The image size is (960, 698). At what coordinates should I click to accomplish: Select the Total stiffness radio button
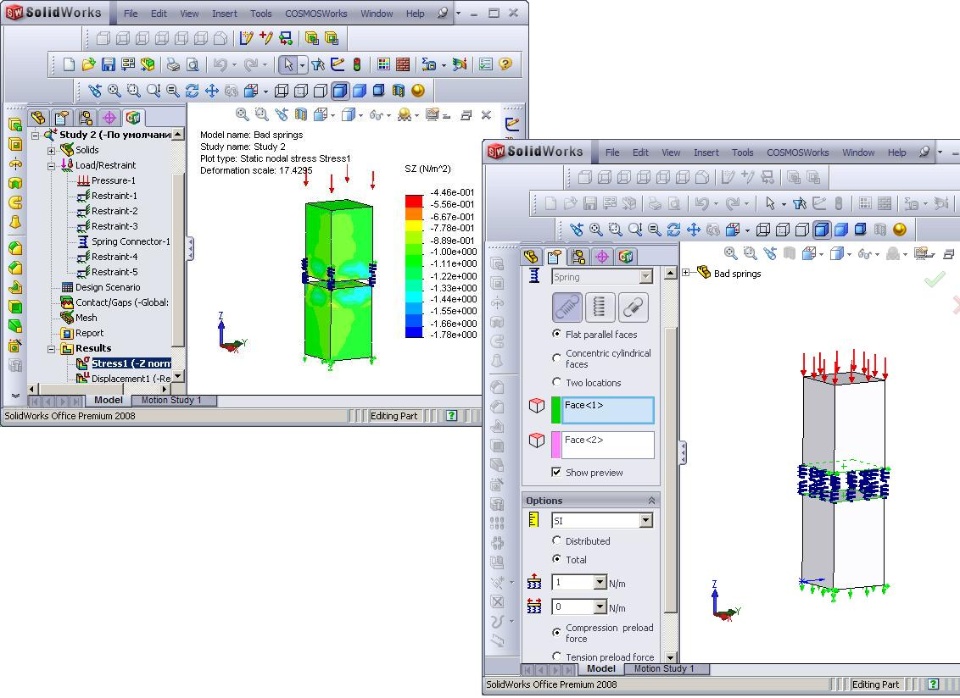coord(557,559)
